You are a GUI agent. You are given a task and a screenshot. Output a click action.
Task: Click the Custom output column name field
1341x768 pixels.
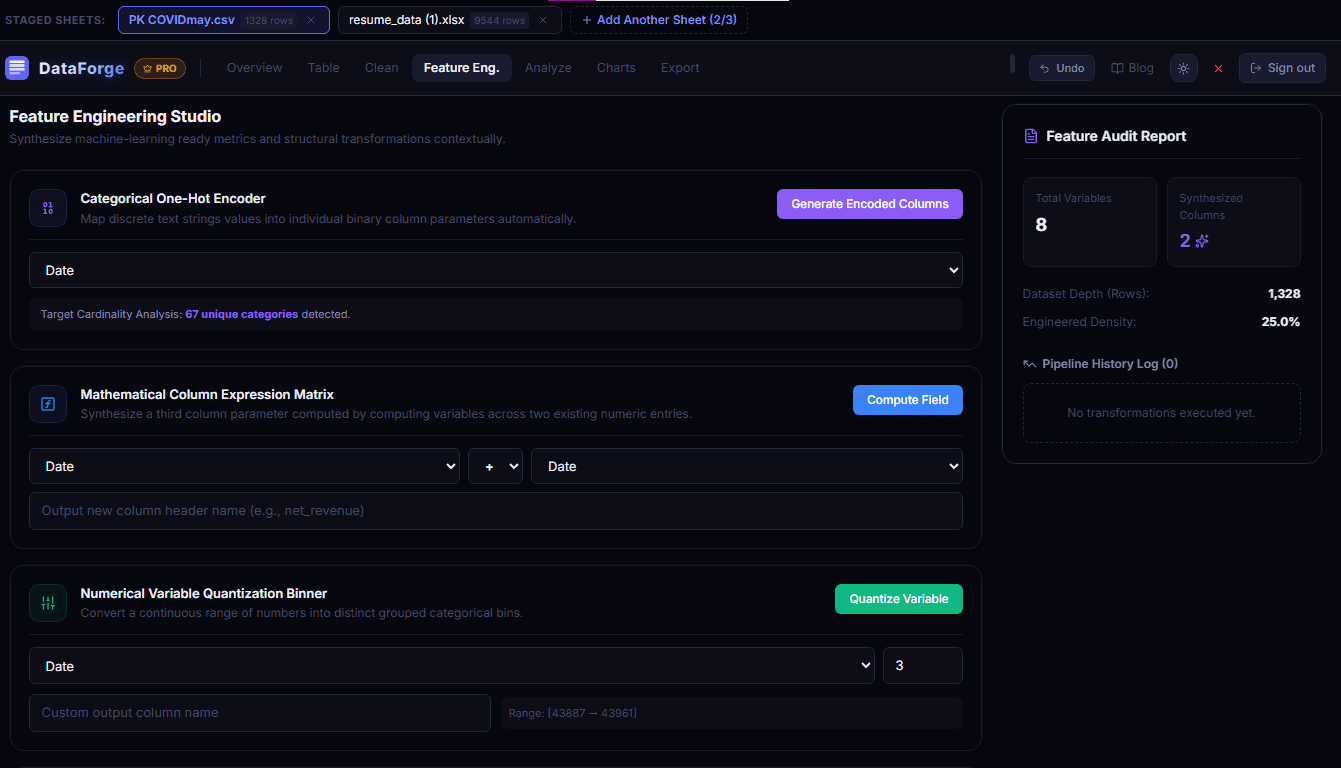click(260, 713)
